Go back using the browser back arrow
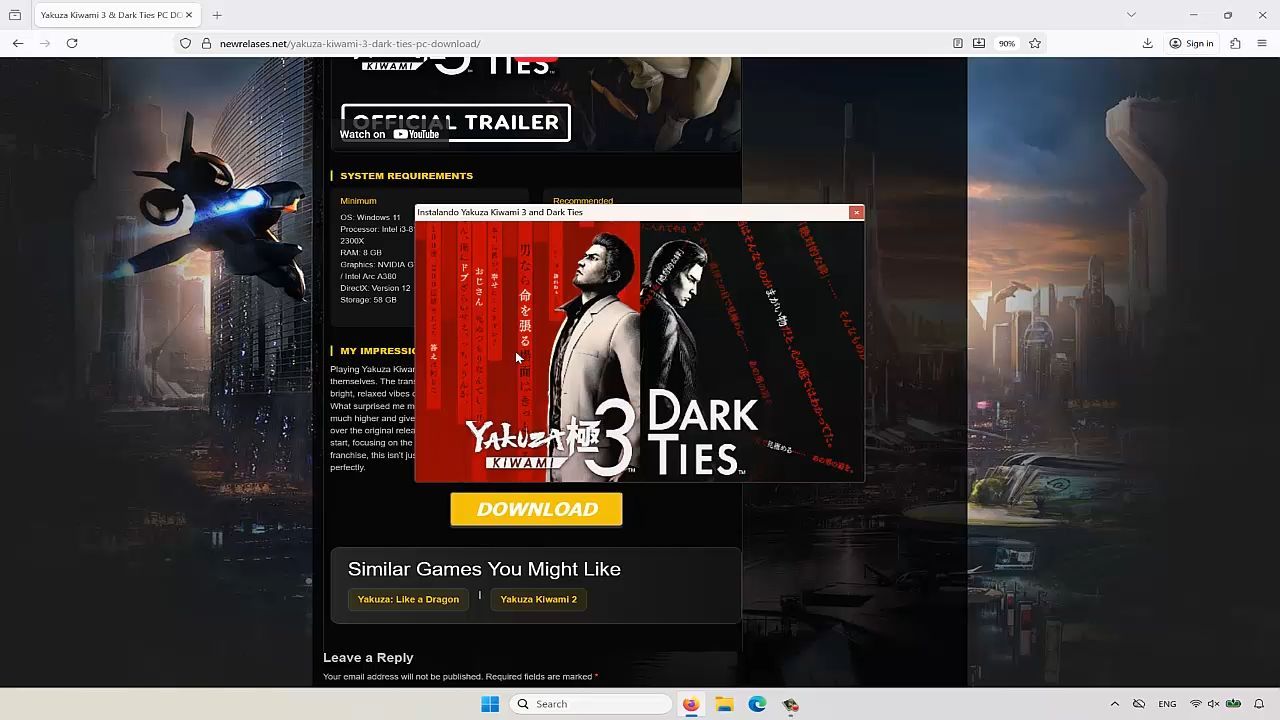 tap(18, 43)
